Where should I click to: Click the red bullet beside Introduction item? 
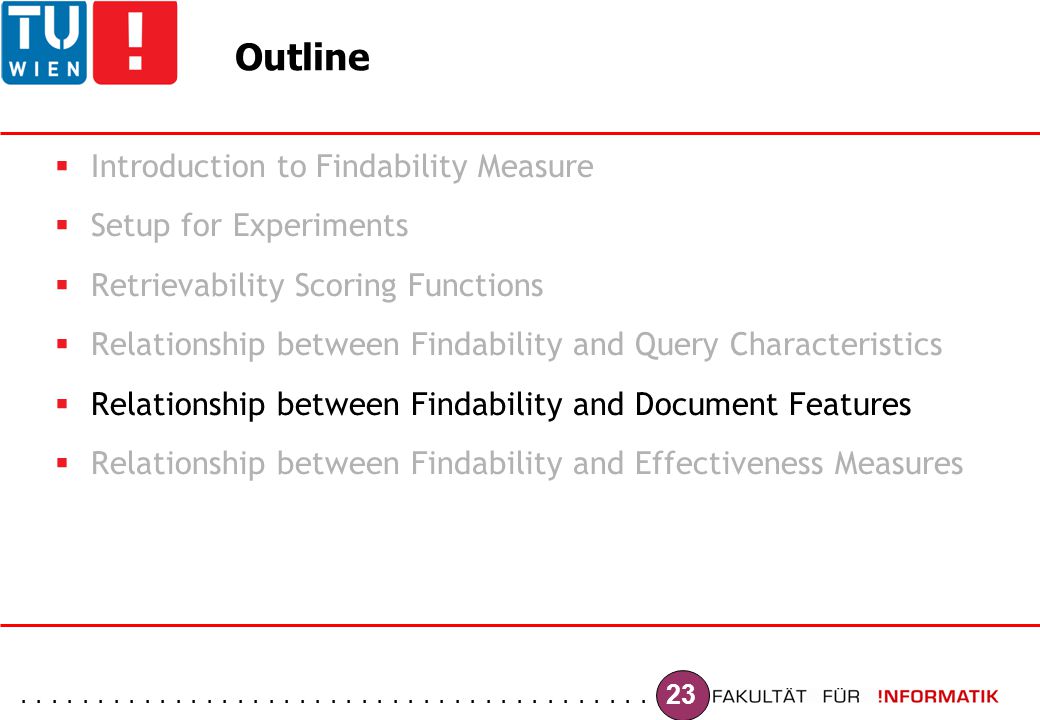pyautogui.click(x=62, y=166)
